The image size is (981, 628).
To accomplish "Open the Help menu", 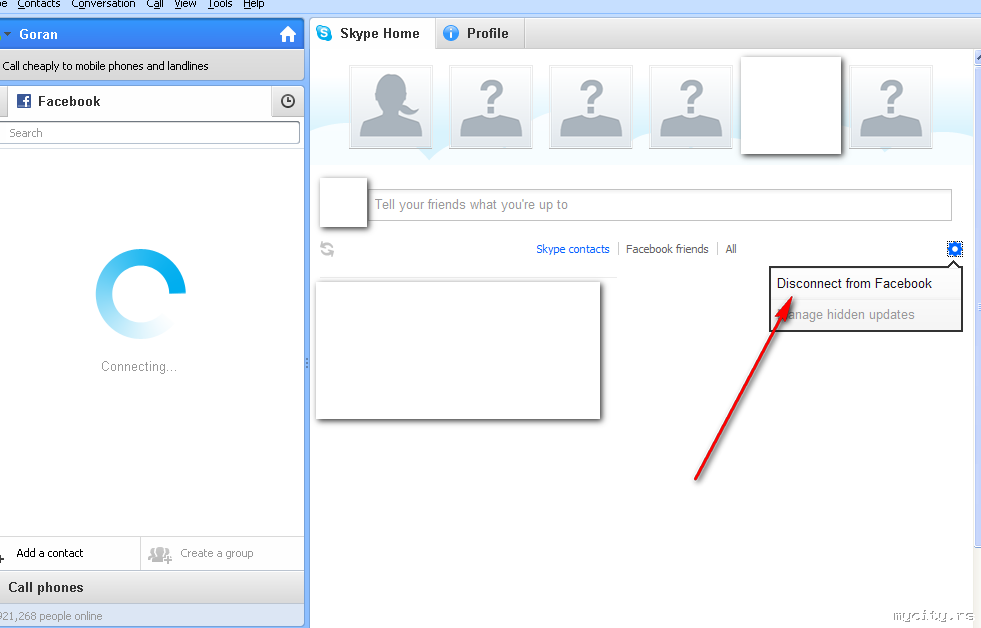I will coord(253,4).
